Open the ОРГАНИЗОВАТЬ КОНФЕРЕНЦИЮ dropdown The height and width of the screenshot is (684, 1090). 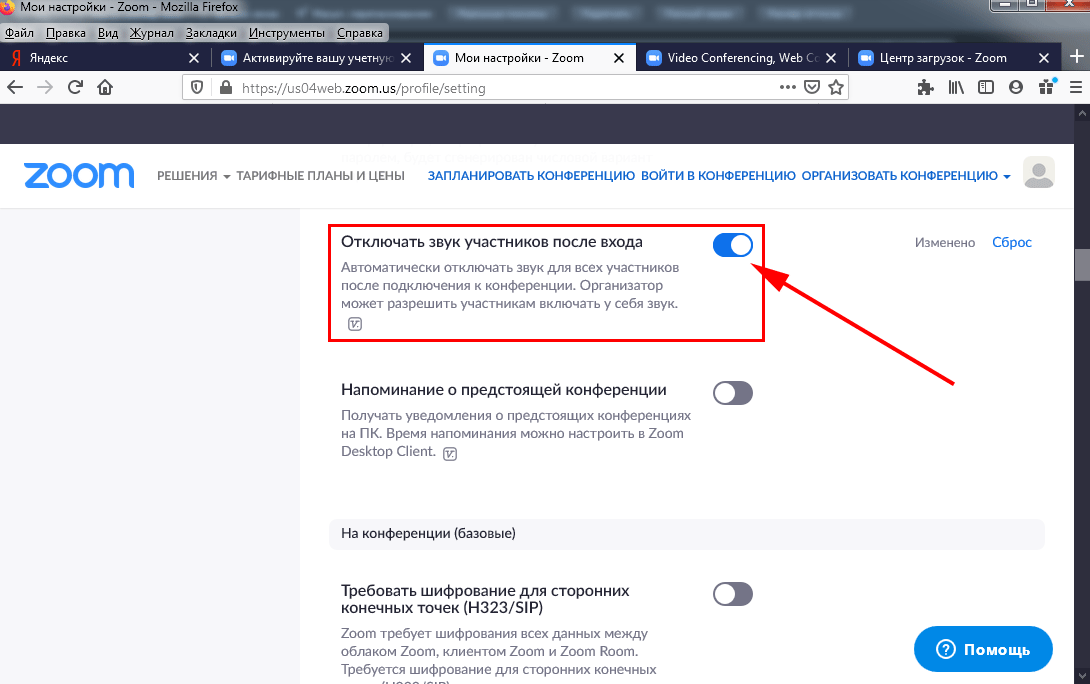point(903,175)
